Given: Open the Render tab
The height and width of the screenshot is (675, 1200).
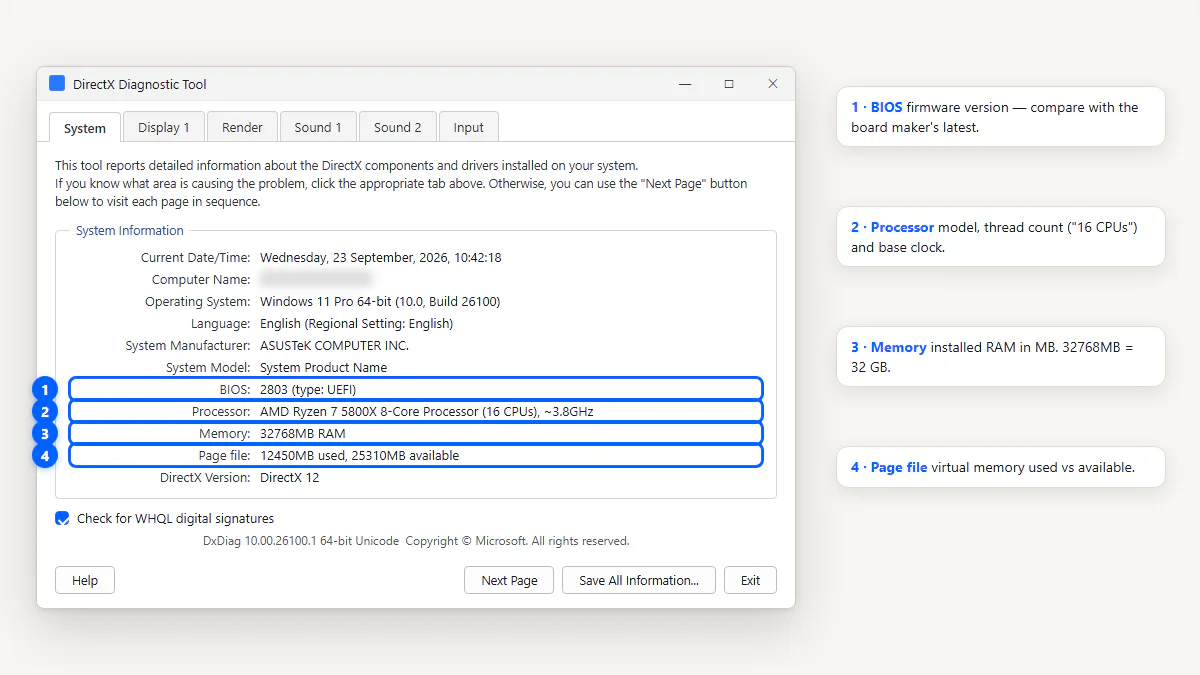Looking at the screenshot, I should [242, 127].
